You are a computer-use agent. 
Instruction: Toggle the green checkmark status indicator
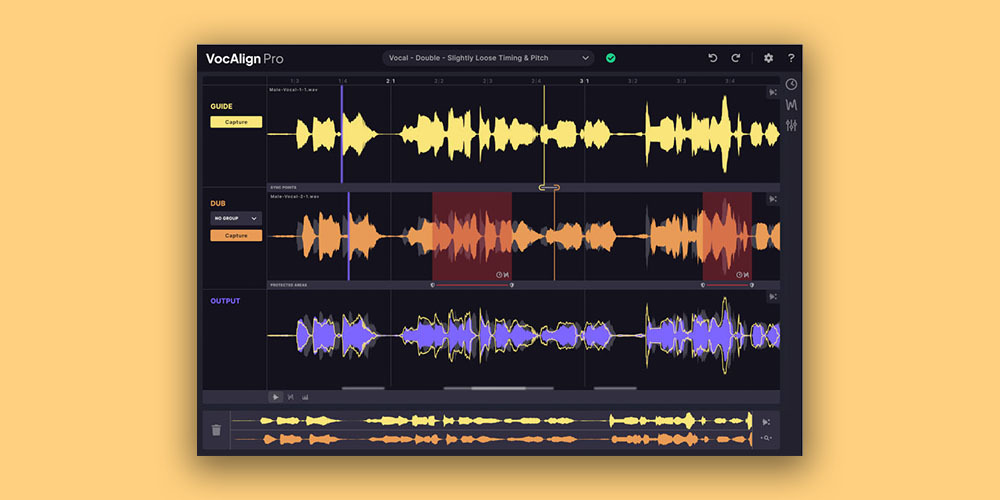pos(610,58)
